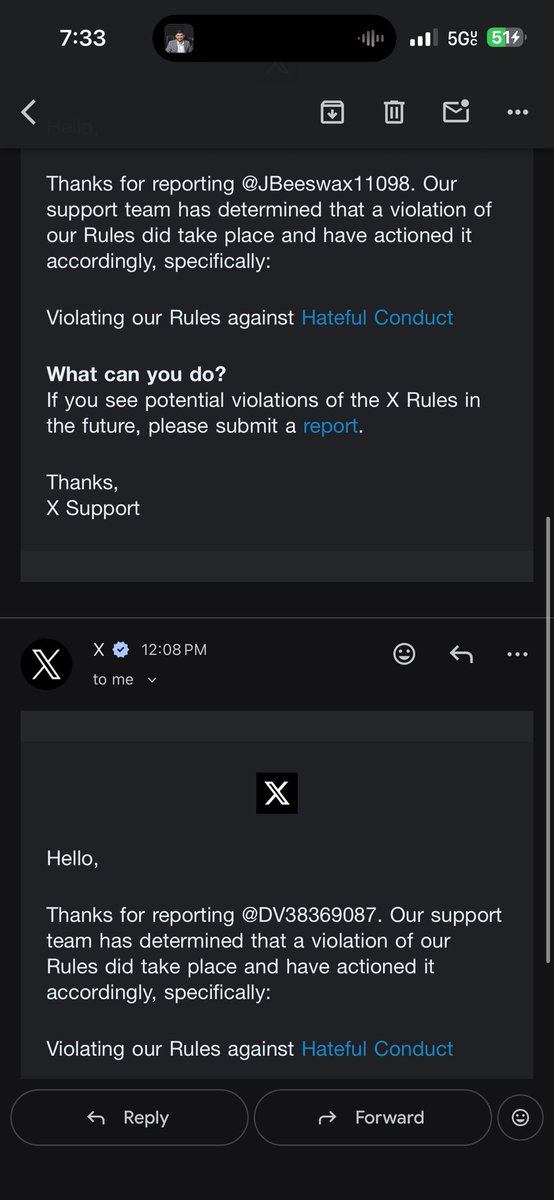Open the second 'Hateful Conduct' link at the bottom
Viewport: 554px width, 1200px height.
[377, 1049]
